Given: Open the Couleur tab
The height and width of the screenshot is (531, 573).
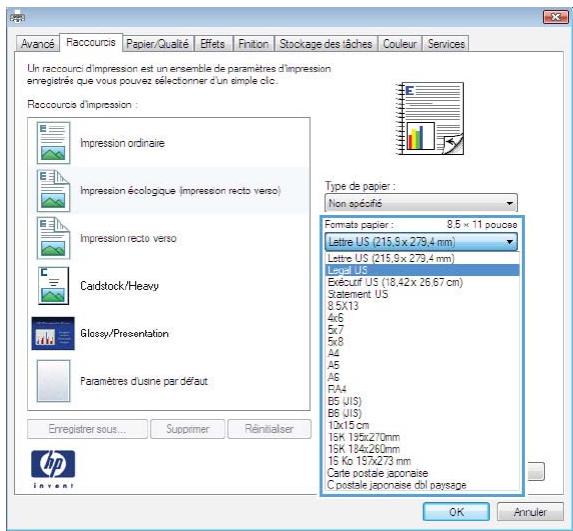Looking at the screenshot, I should click(x=400, y=44).
